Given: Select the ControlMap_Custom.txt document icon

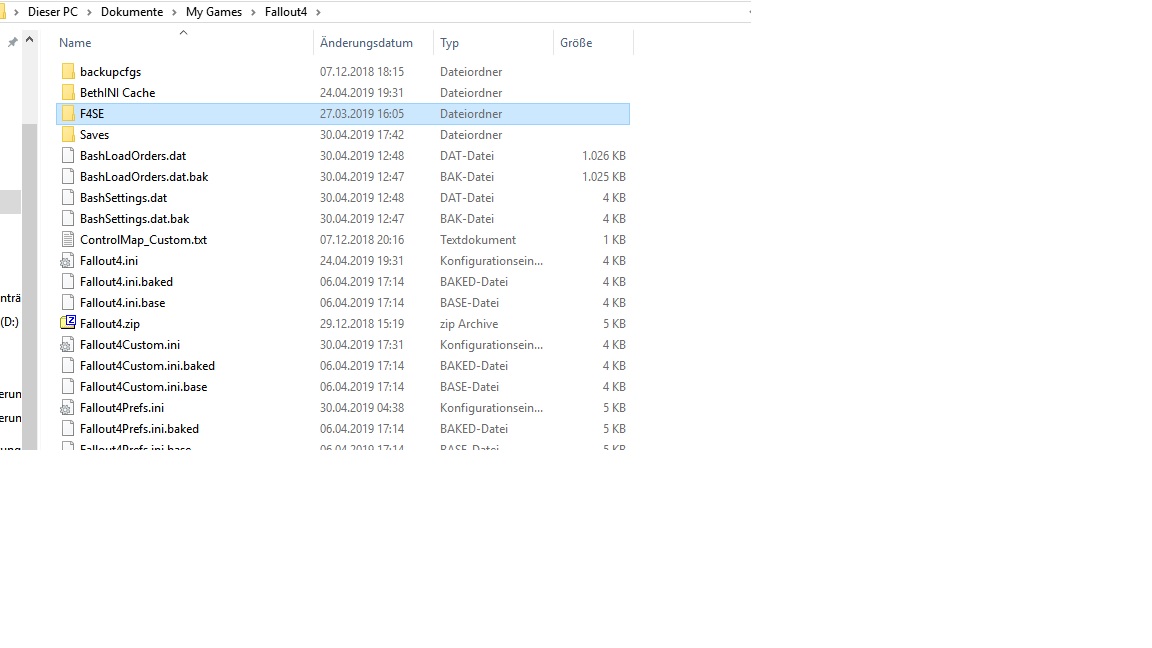Looking at the screenshot, I should click(x=68, y=240).
